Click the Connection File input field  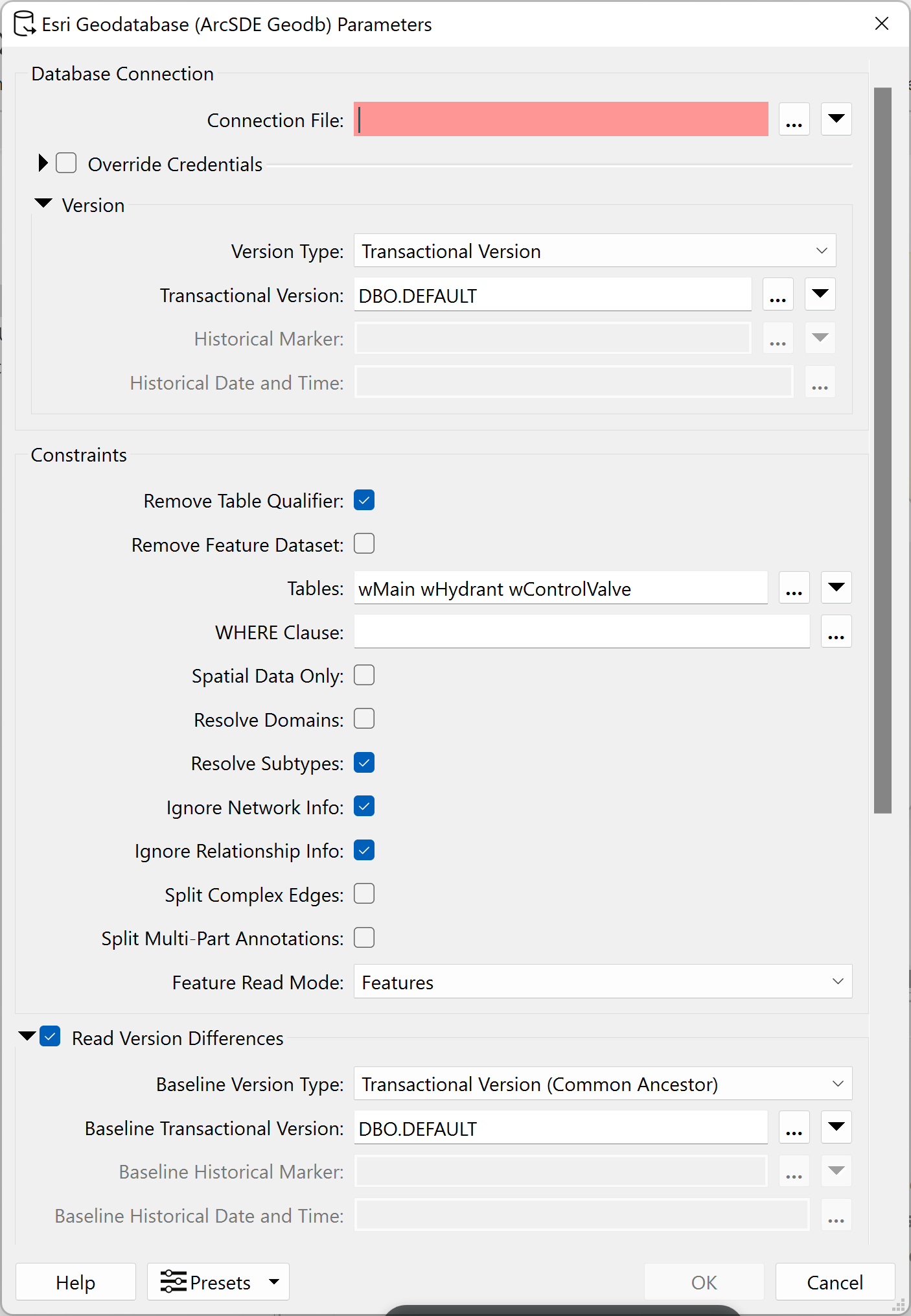coord(560,119)
